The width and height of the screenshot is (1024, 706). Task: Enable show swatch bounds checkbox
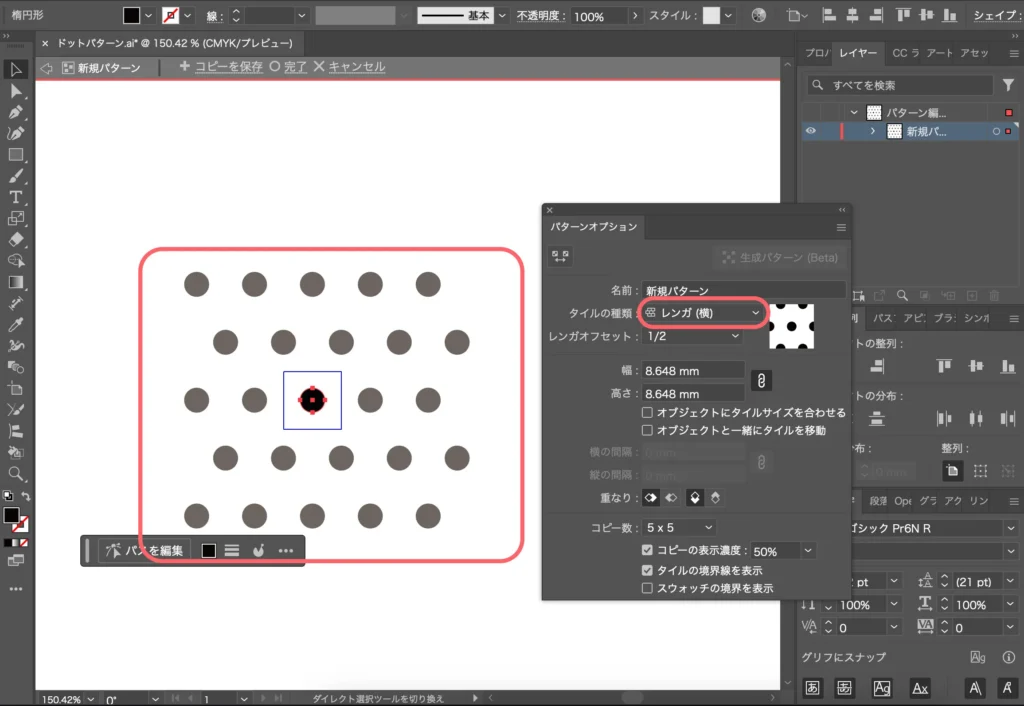coord(648,588)
